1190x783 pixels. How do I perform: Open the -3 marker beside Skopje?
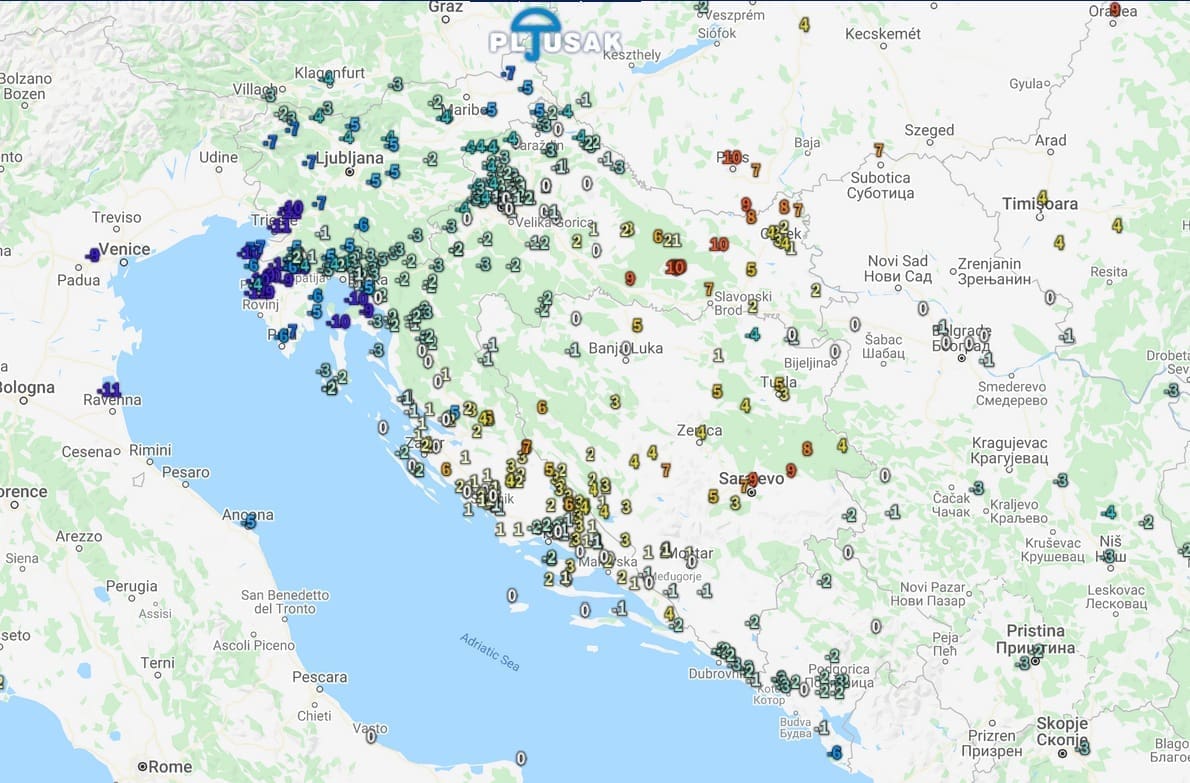point(1083,747)
